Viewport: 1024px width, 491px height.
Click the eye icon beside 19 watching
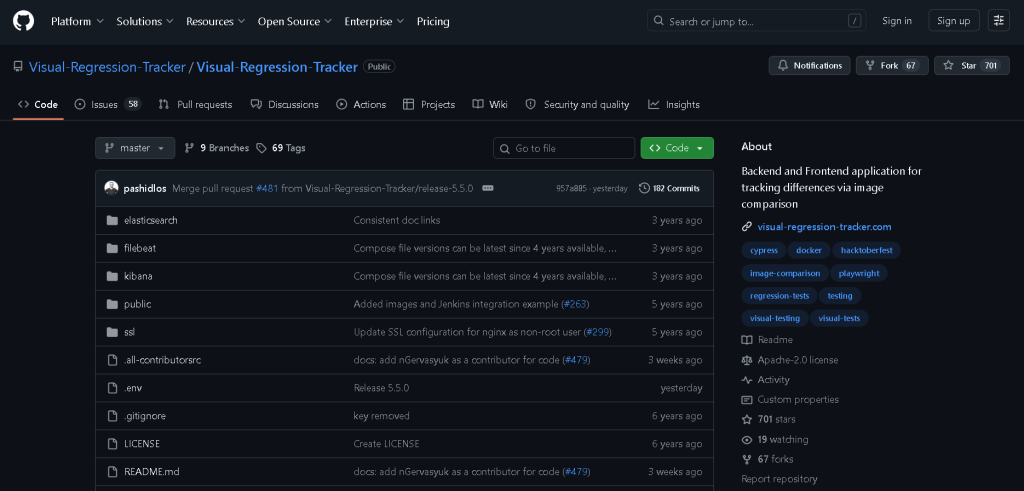click(x=747, y=440)
